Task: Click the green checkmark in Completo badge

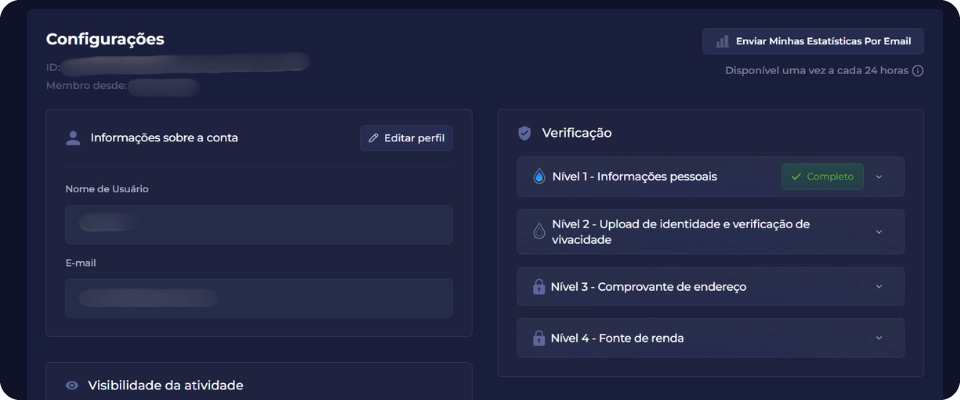Action: click(x=796, y=176)
